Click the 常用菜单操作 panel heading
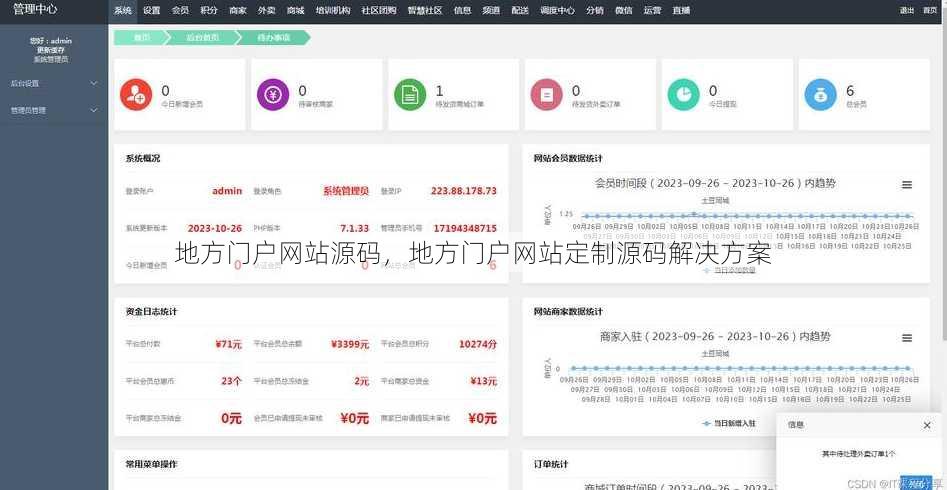Screen dimensions: 947x490 (152, 464)
